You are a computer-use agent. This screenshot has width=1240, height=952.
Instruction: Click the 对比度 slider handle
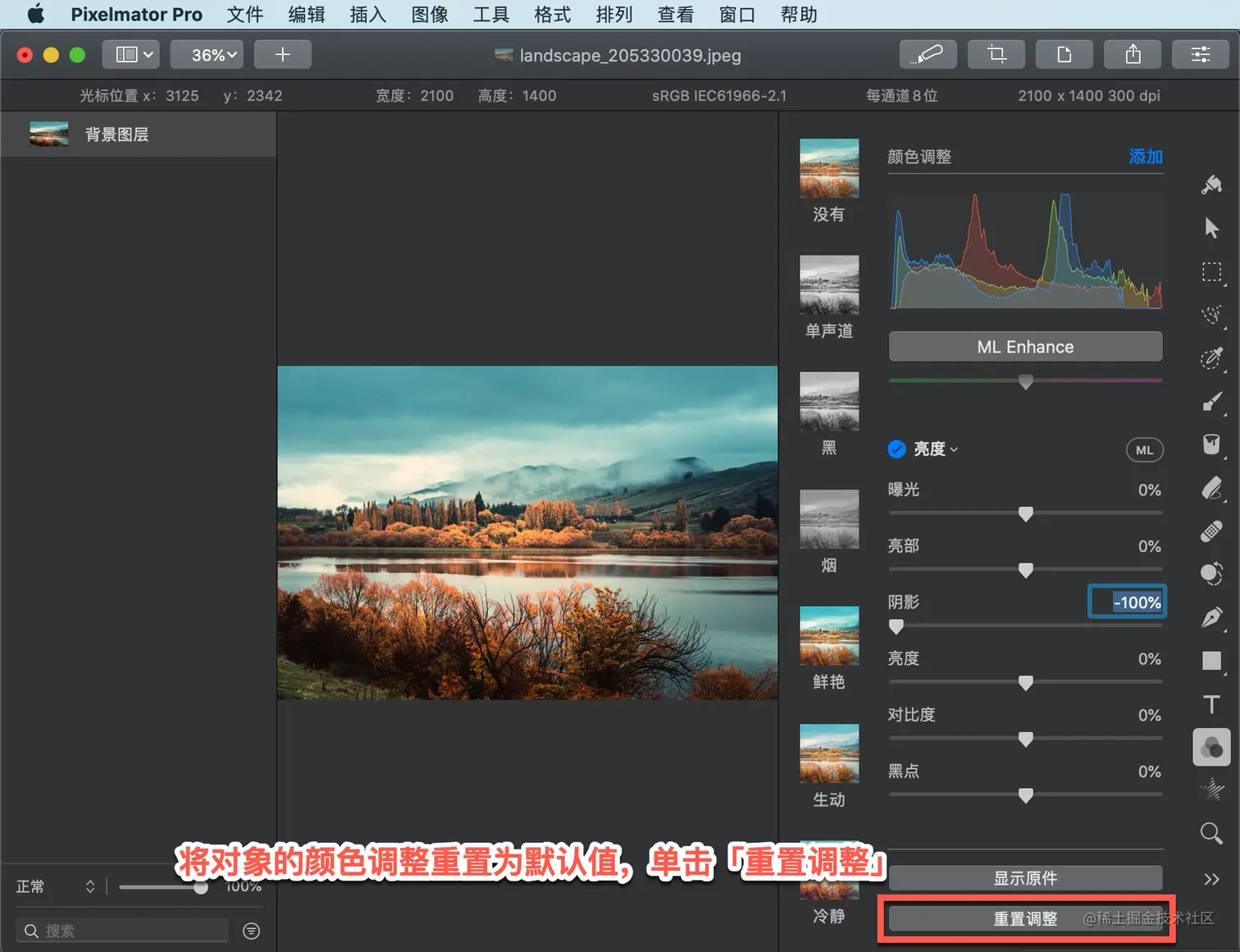(x=1025, y=740)
